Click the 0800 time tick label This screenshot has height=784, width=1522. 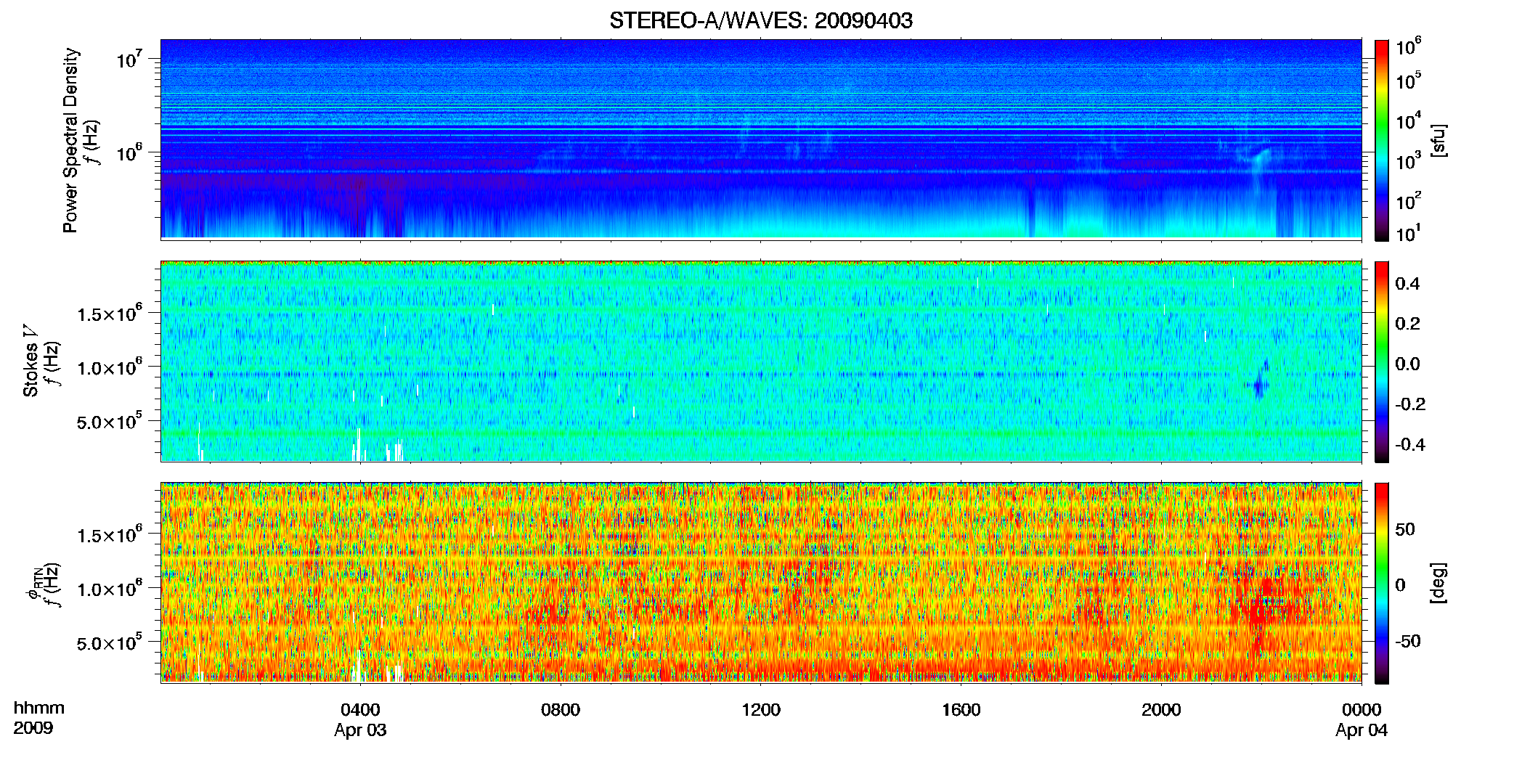(561, 710)
